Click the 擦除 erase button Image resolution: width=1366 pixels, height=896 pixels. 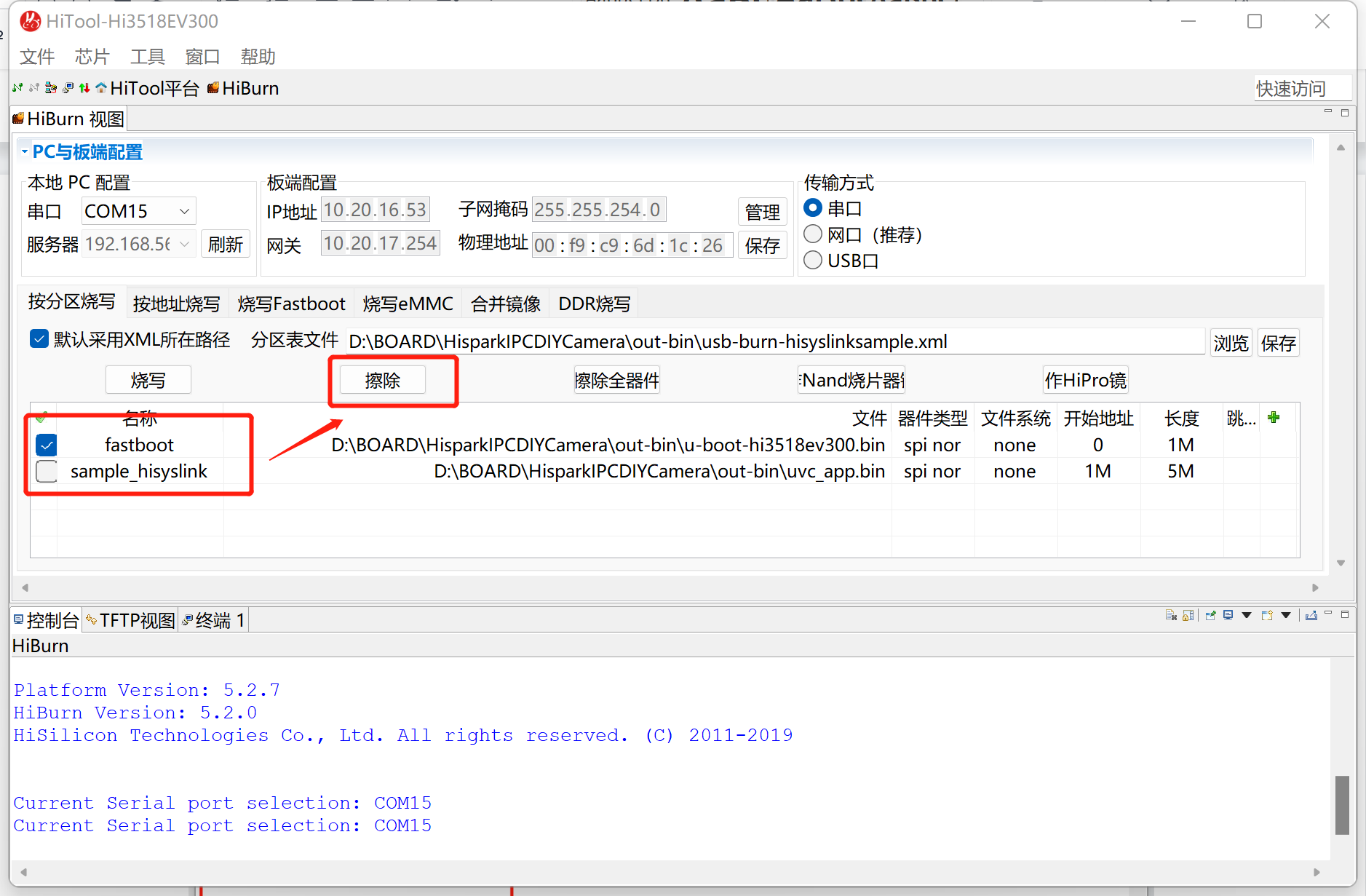point(383,380)
